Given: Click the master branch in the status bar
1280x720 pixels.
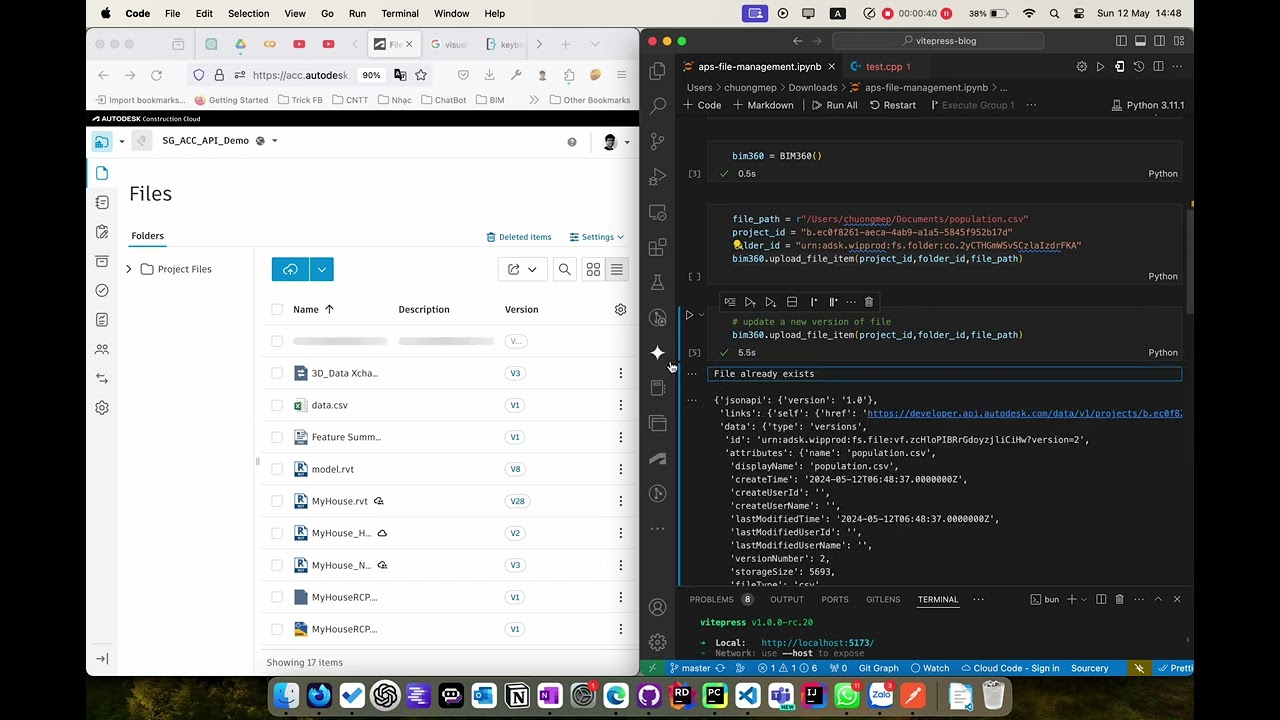Looking at the screenshot, I should coord(689,668).
